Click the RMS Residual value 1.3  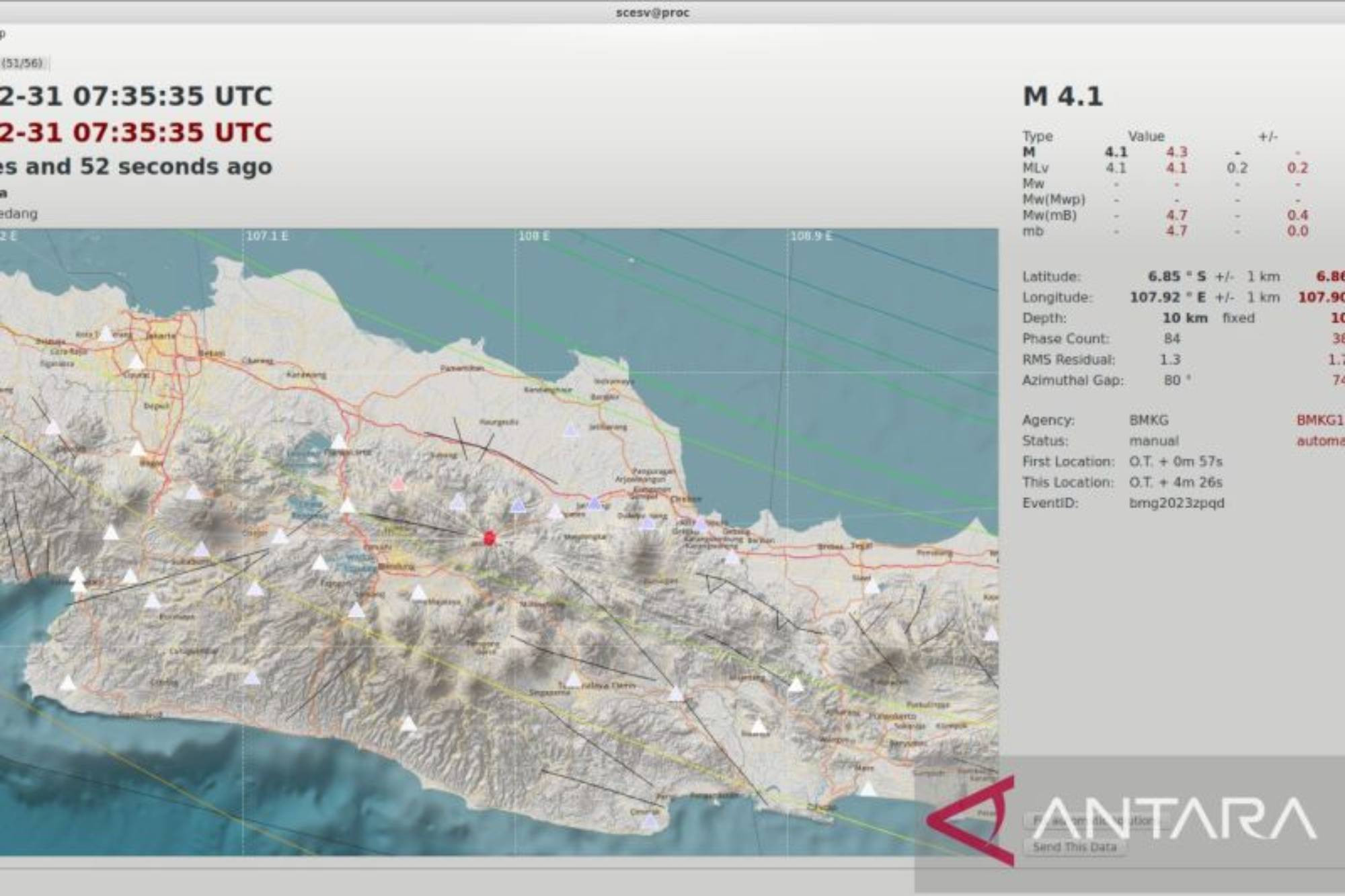pyautogui.click(x=1170, y=360)
